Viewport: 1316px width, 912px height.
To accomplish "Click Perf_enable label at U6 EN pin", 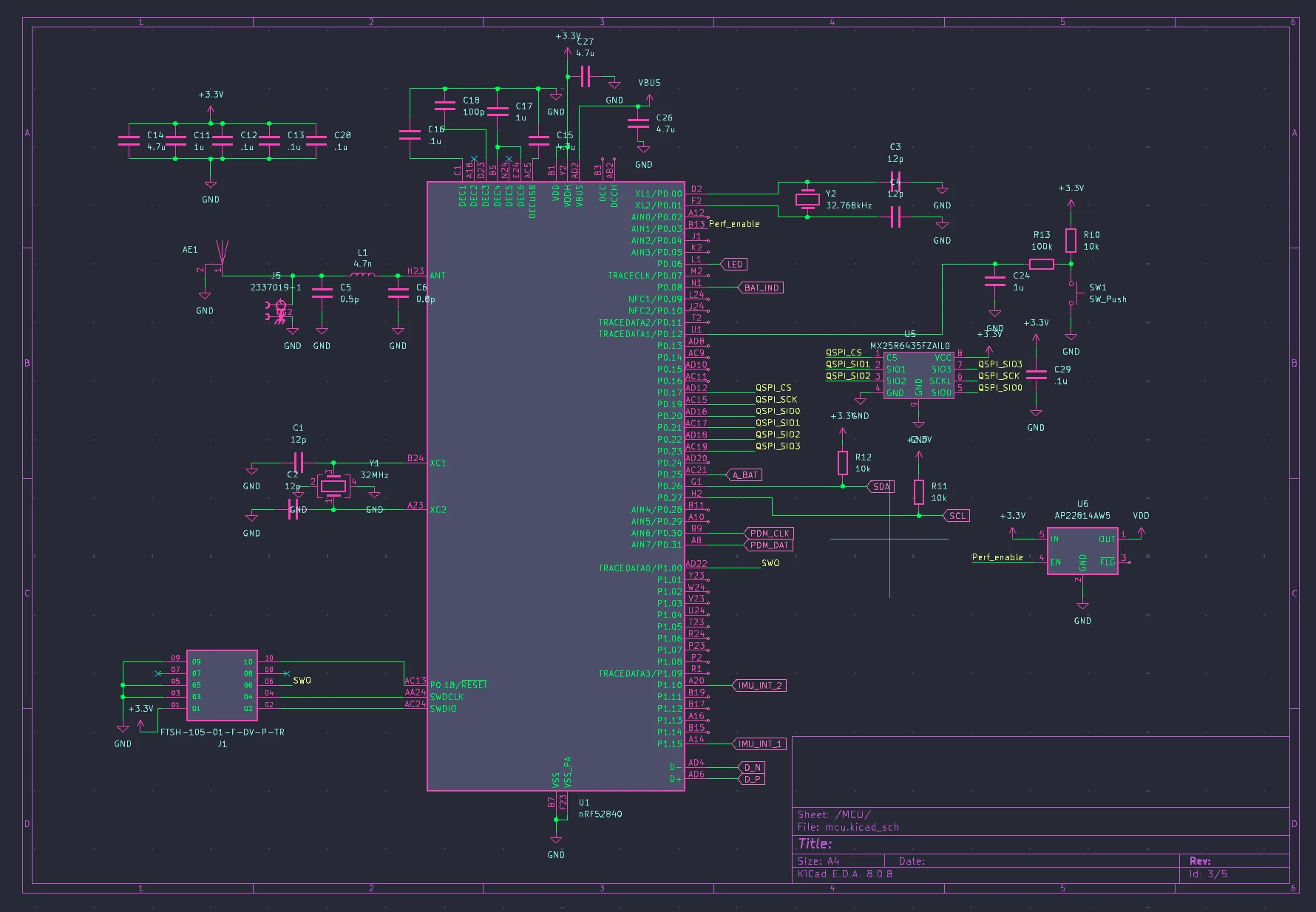I will point(997,557).
